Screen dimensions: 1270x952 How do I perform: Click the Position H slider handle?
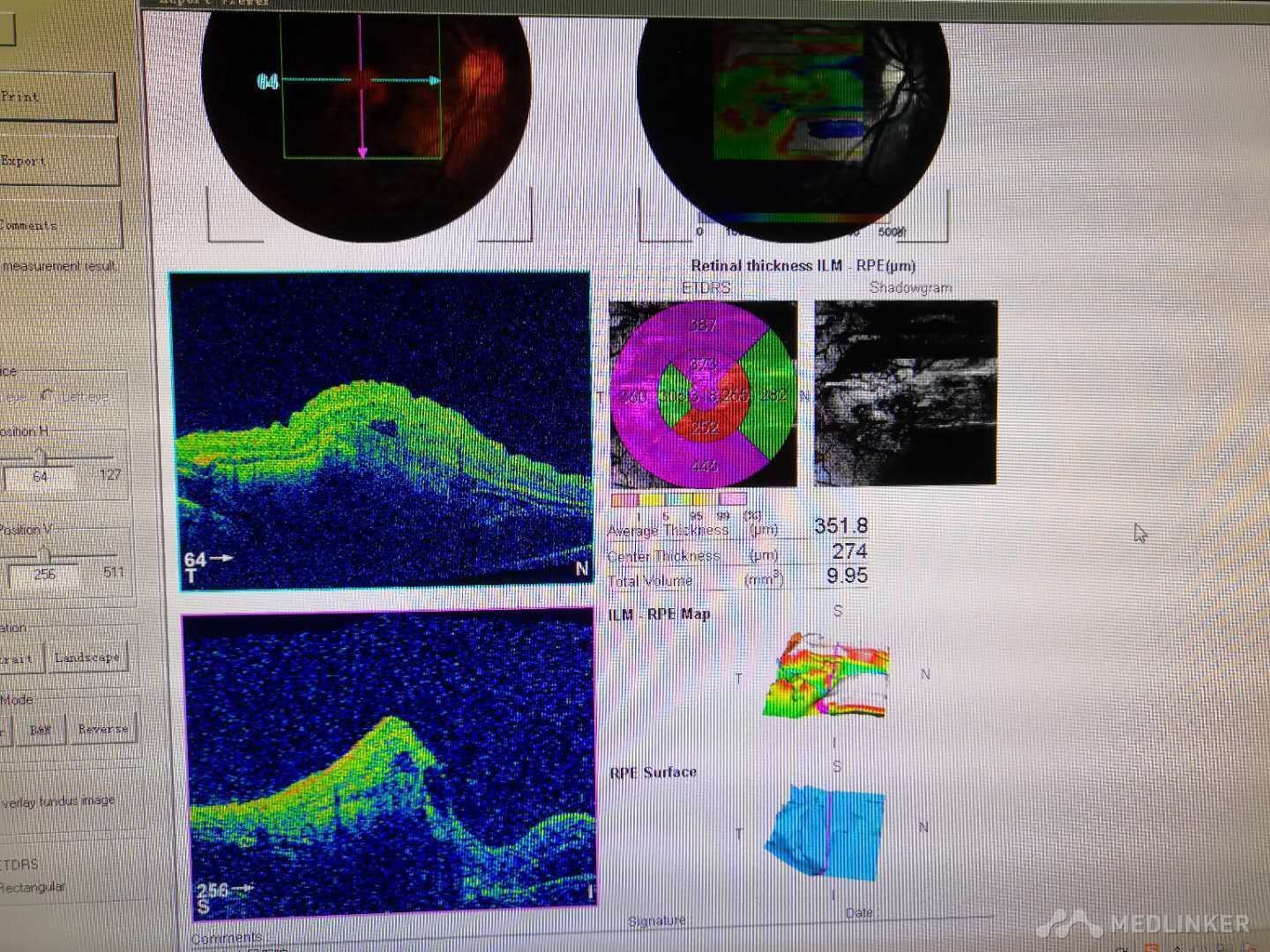40,455
